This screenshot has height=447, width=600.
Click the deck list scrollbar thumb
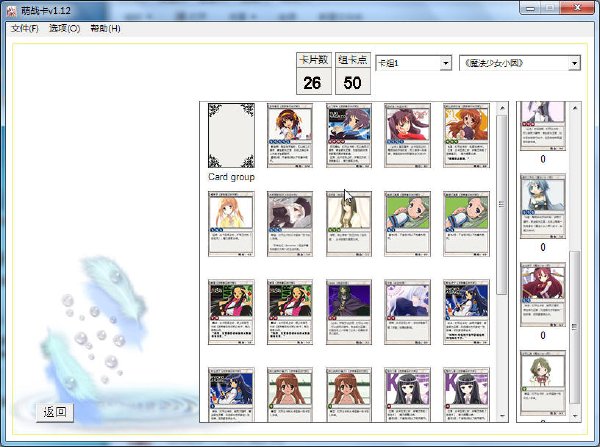[x=502, y=205]
